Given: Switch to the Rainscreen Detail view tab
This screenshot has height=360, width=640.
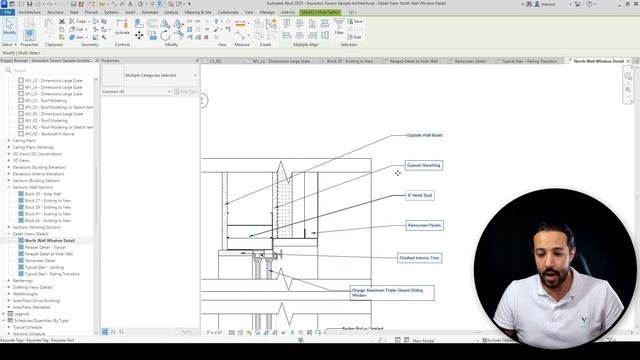Looking at the screenshot, I should tap(469, 61).
